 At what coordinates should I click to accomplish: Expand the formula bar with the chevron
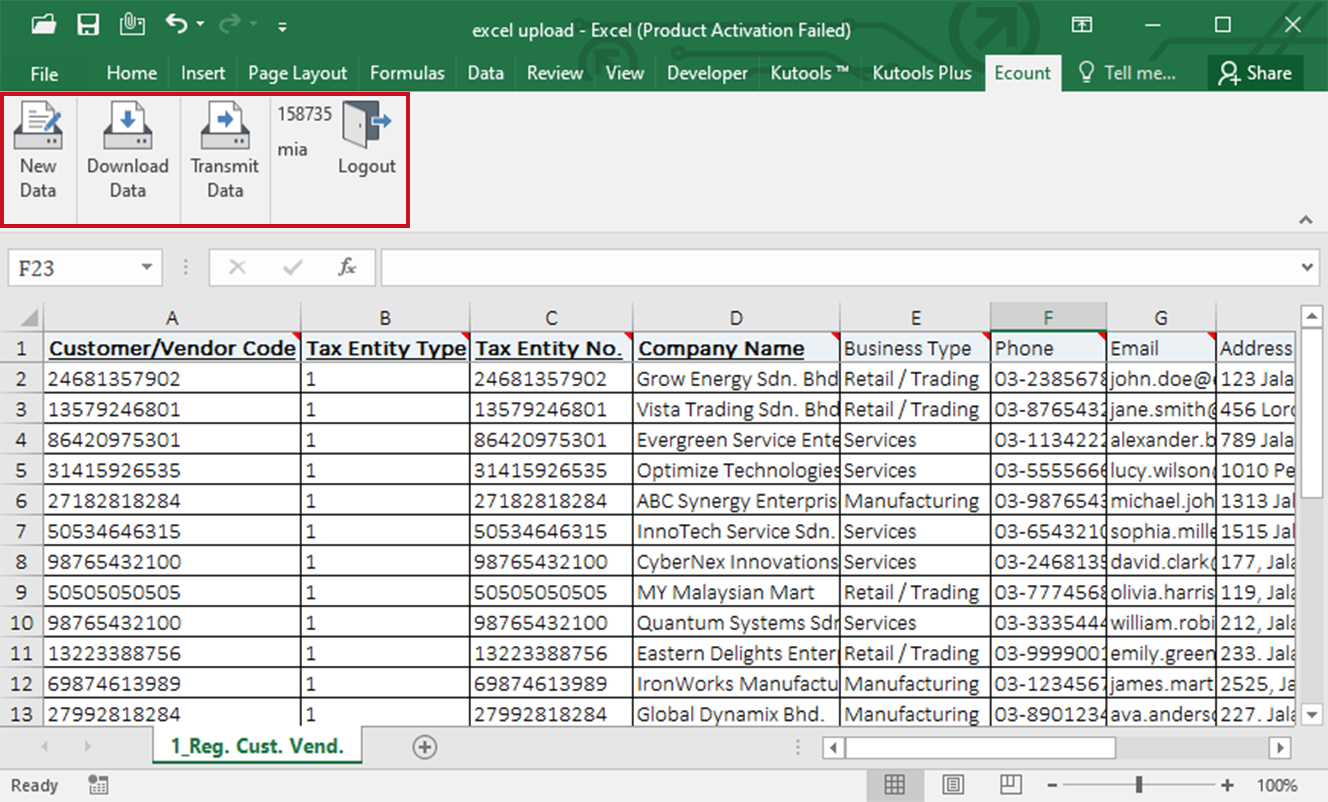pos(1309,268)
